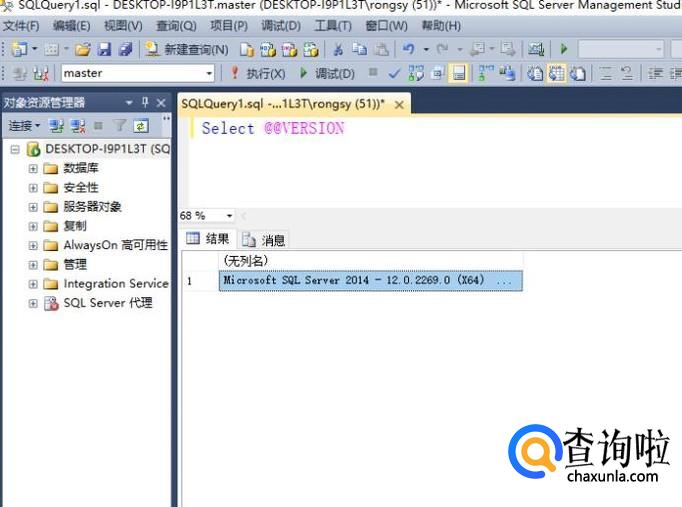Click the Uncomment Selected Lines icon
Viewport: 682px width, 507px height.
627,73
